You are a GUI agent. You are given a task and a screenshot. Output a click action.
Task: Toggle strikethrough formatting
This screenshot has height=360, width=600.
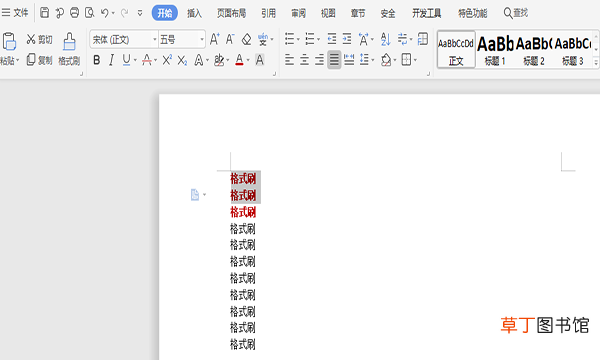tap(147, 60)
